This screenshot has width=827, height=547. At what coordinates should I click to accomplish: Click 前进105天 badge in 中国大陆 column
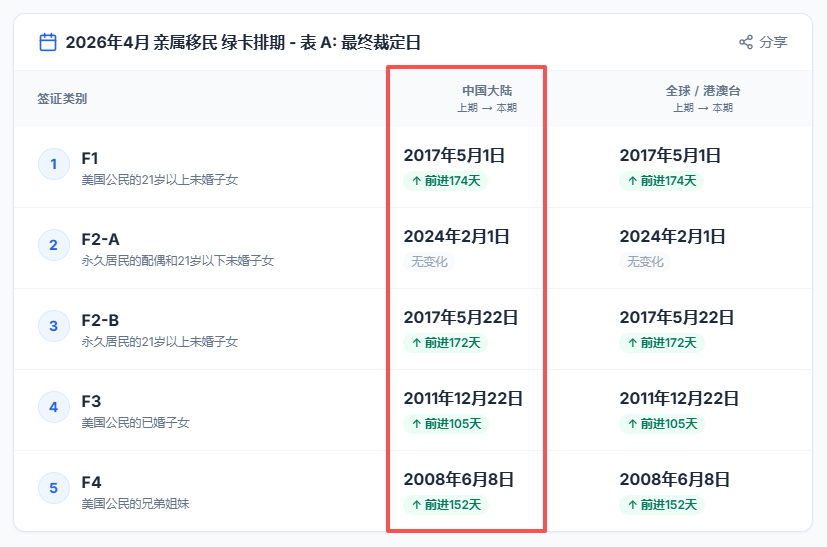pyautogui.click(x=446, y=424)
